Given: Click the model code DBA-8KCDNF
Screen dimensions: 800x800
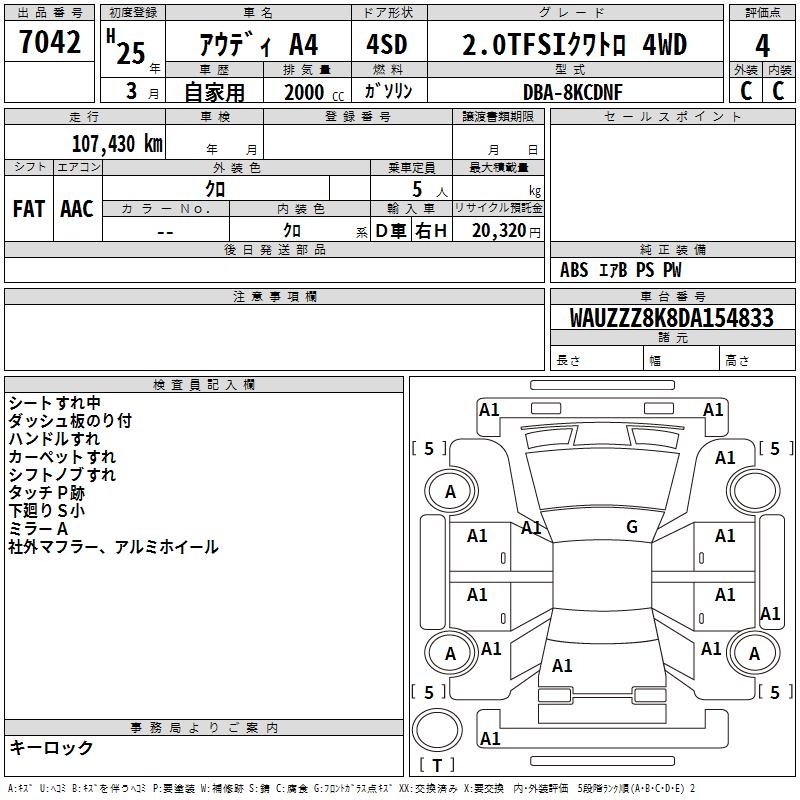Looking at the screenshot, I should (x=571, y=90).
